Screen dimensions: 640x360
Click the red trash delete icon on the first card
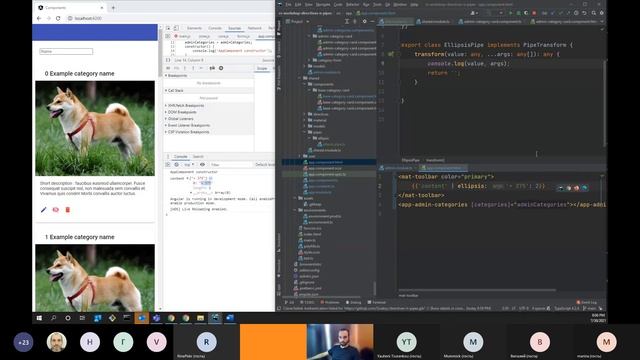click(68, 210)
